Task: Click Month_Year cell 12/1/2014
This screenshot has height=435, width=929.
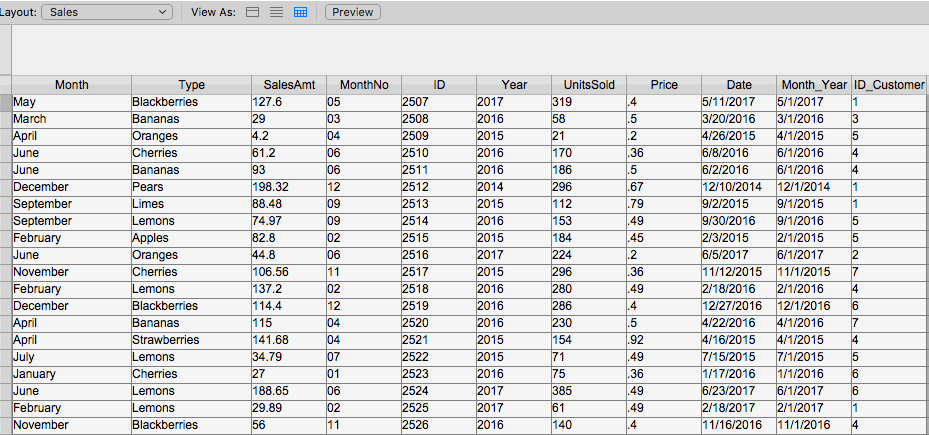Action: [813, 187]
